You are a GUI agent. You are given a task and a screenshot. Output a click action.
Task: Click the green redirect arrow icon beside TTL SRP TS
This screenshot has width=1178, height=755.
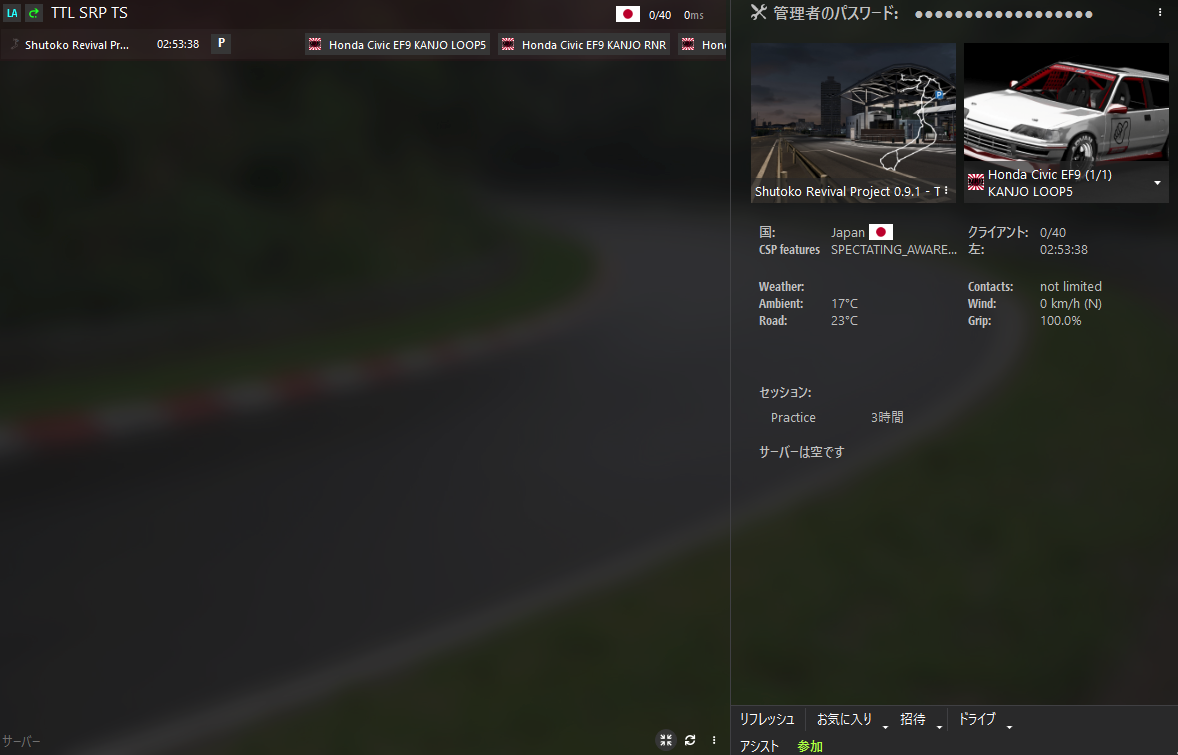(x=34, y=13)
